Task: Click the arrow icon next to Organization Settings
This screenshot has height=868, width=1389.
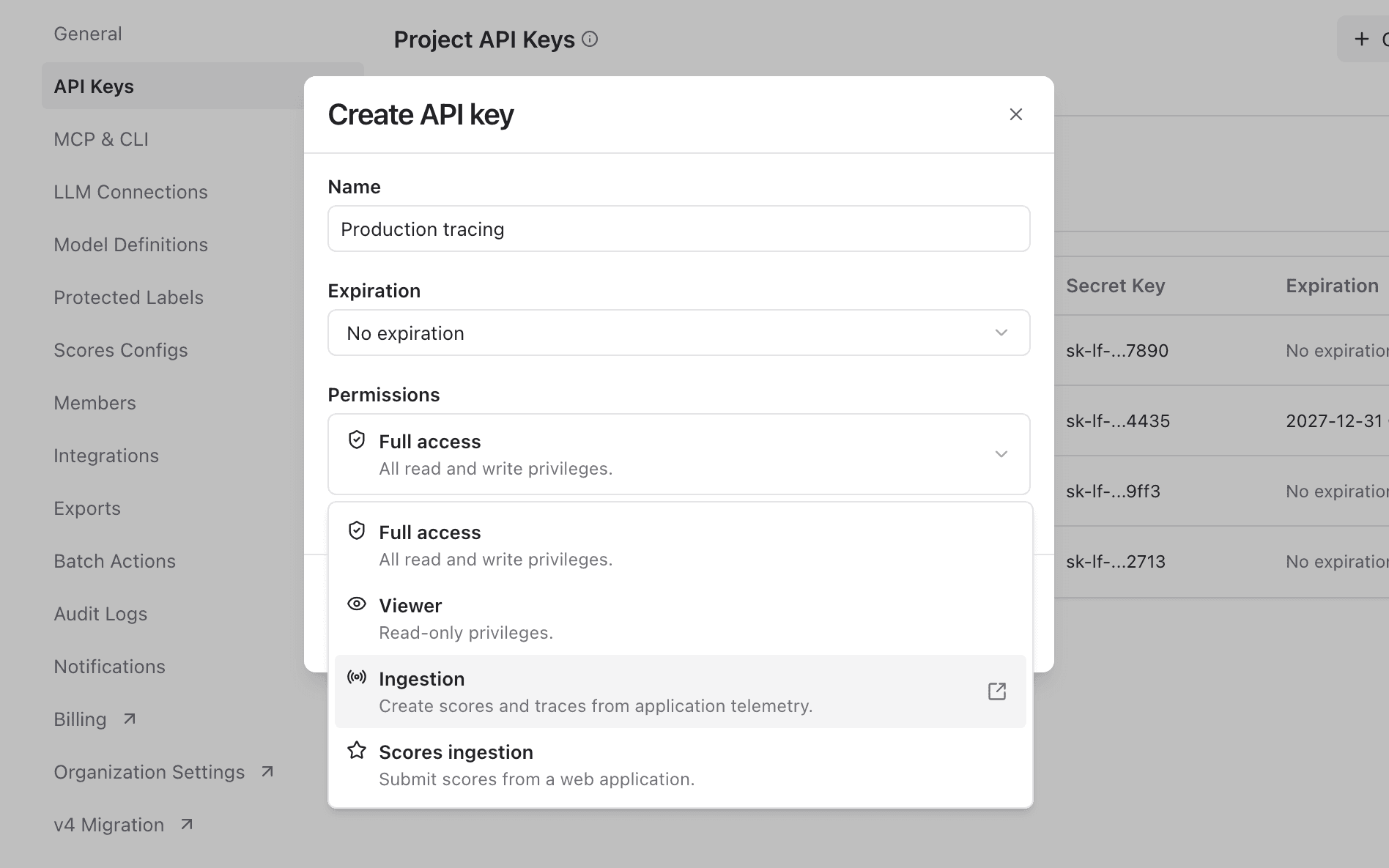Action: coord(267,771)
